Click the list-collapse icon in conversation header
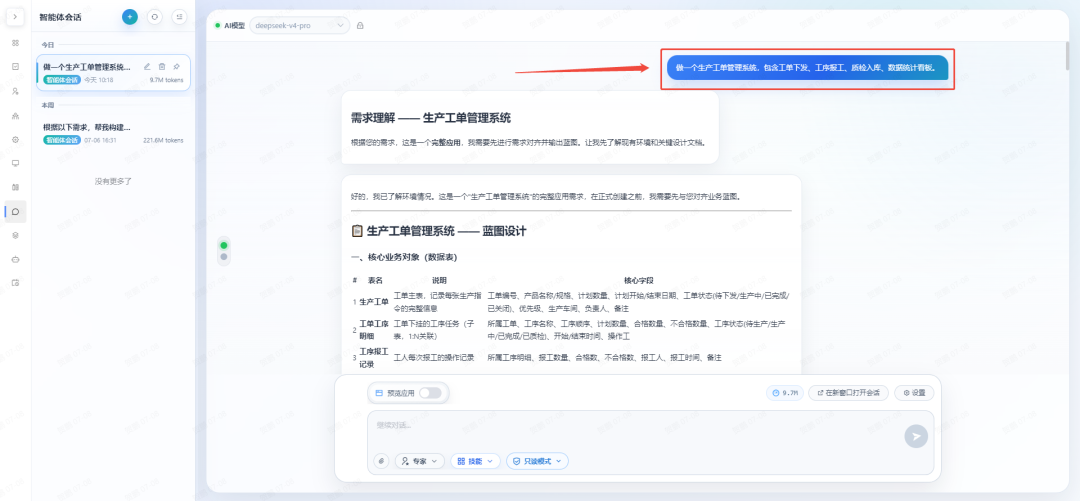The height and width of the screenshot is (501, 1080). click(x=179, y=17)
